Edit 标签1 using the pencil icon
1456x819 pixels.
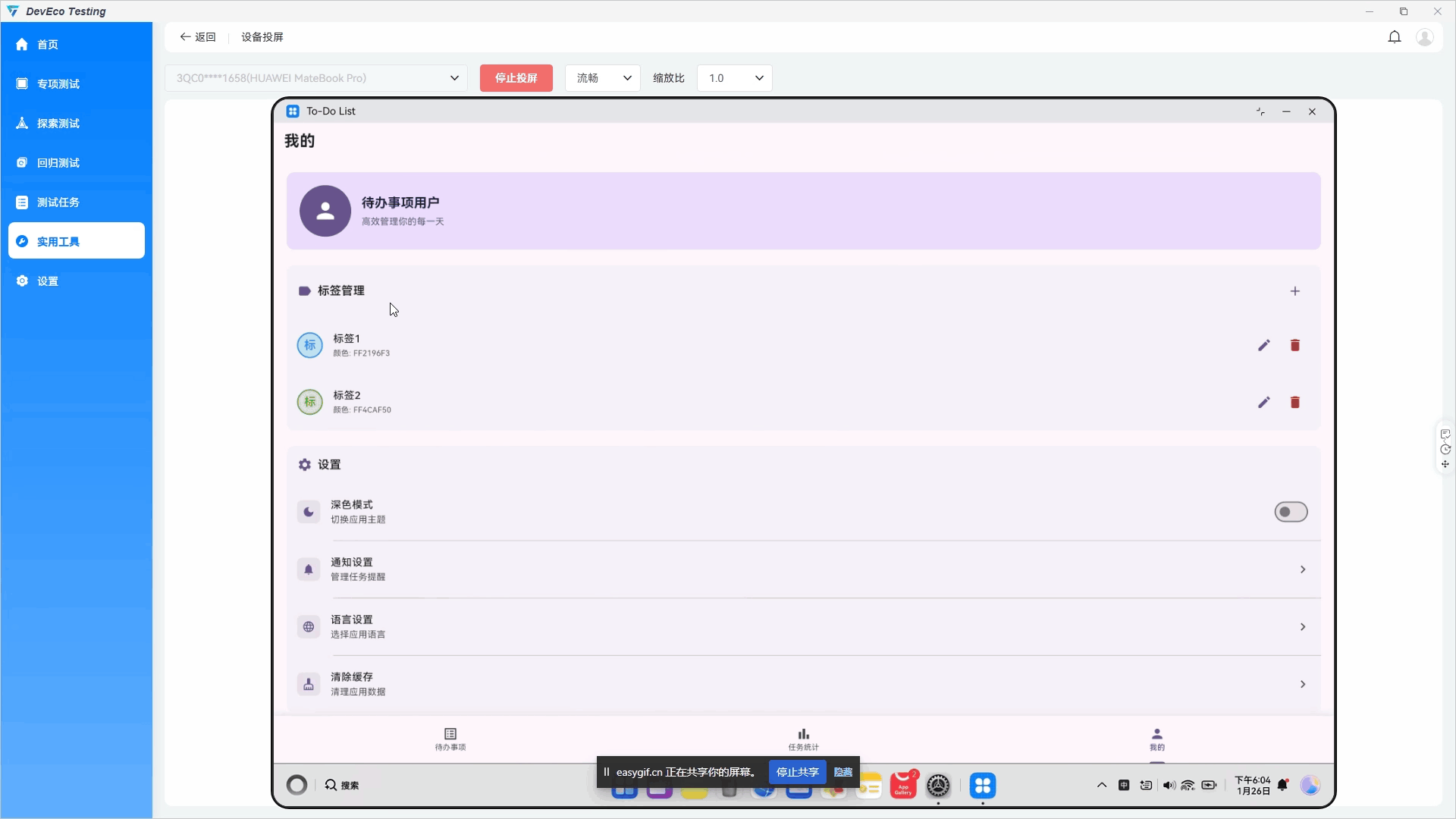(1263, 345)
